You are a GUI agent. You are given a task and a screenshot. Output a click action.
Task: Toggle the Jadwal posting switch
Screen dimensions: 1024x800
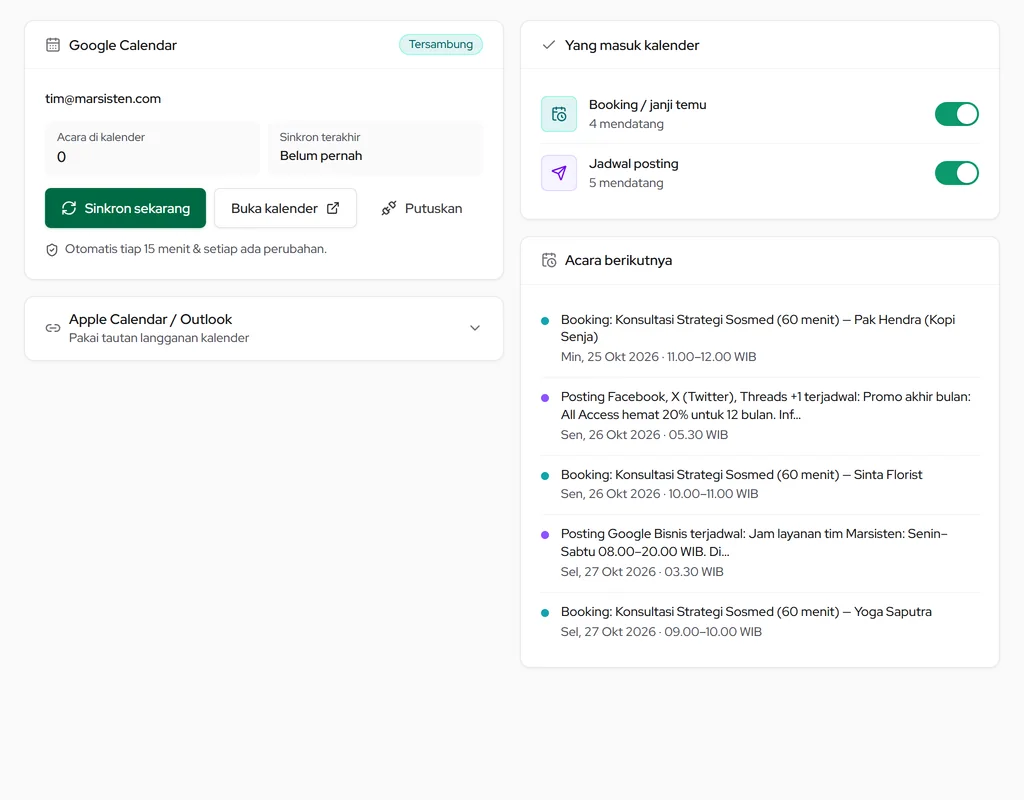[x=957, y=173]
